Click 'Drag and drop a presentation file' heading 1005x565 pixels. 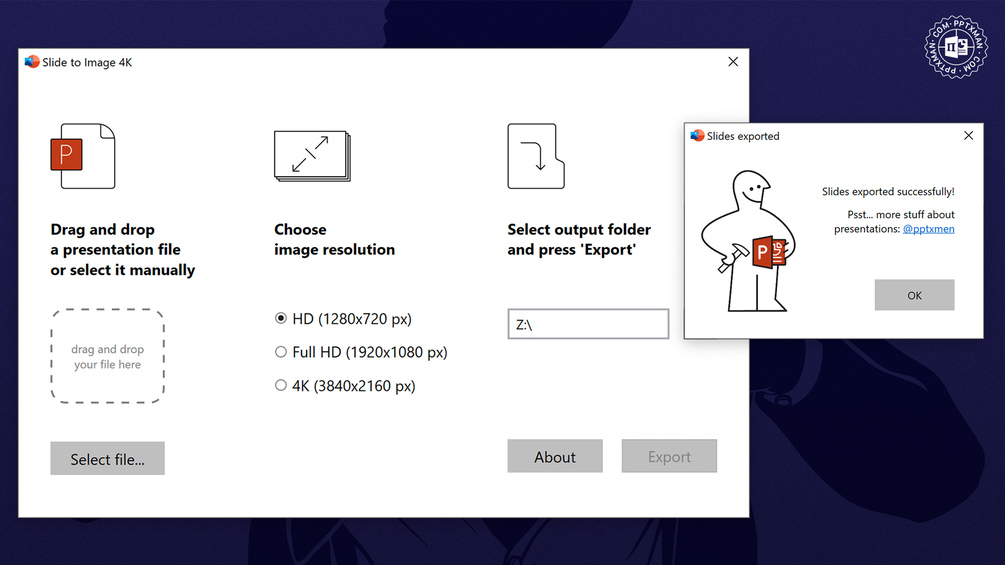coord(122,250)
